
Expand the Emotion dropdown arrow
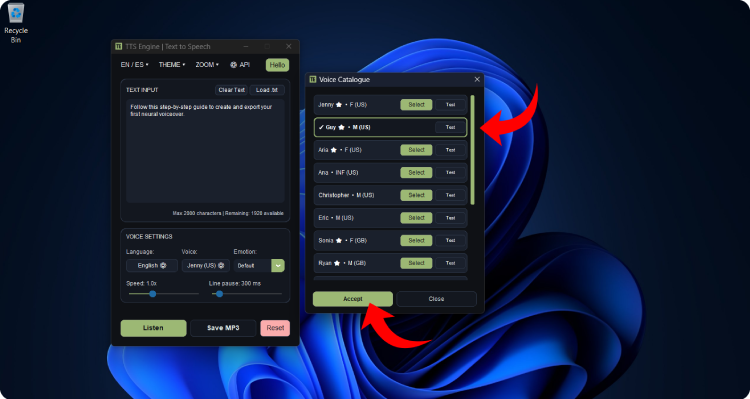[x=278, y=266]
